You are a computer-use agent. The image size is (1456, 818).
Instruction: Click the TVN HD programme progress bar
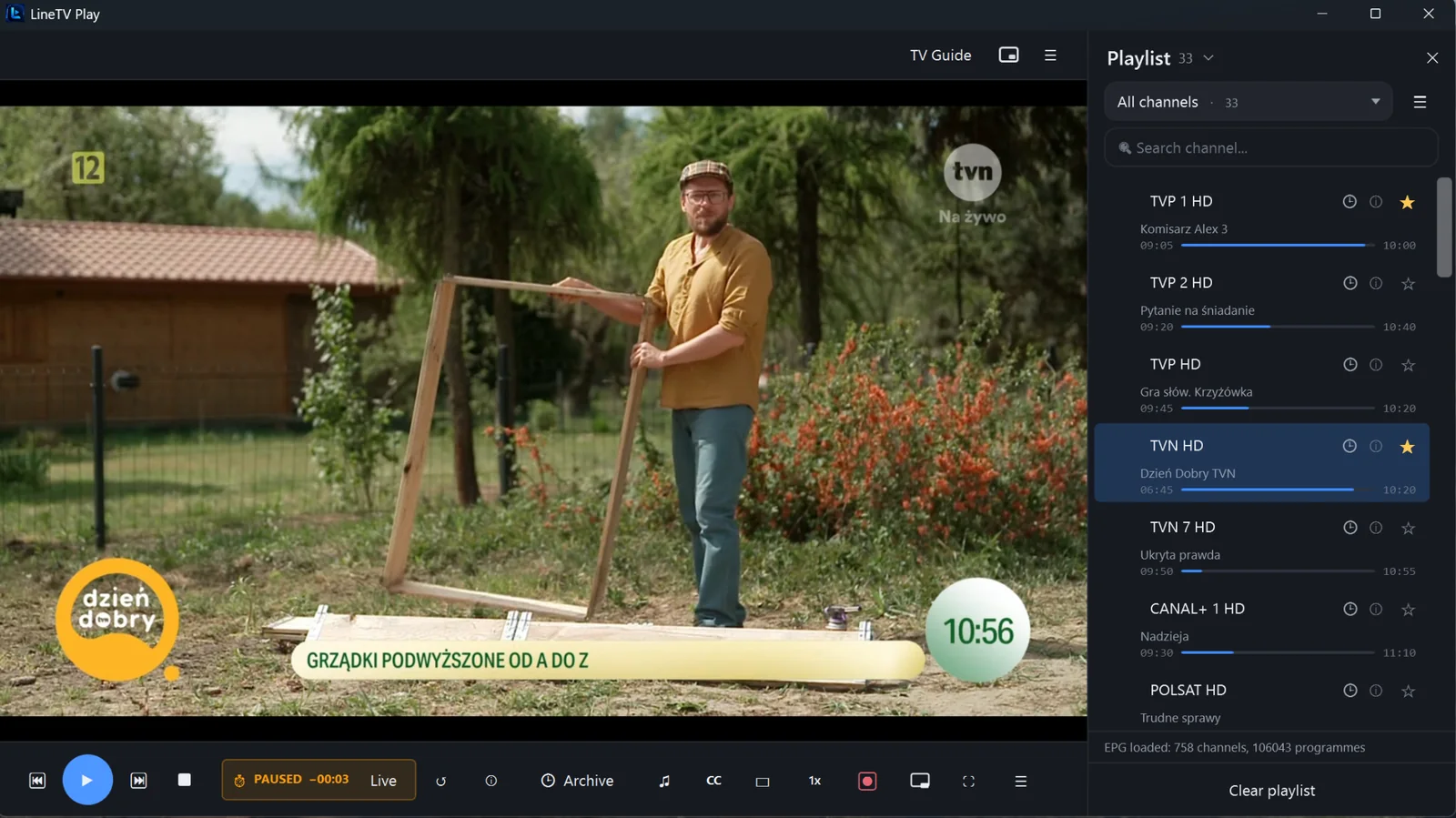pyautogui.click(x=1278, y=490)
